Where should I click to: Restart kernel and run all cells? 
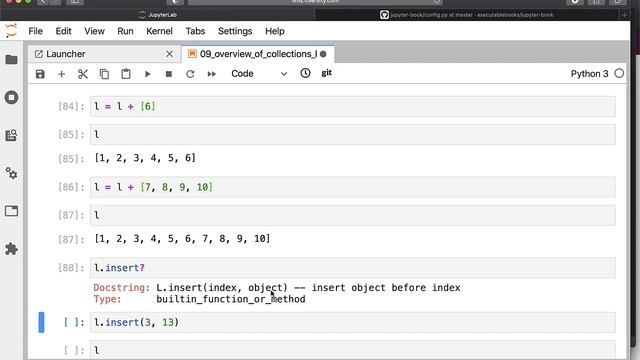(x=211, y=74)
